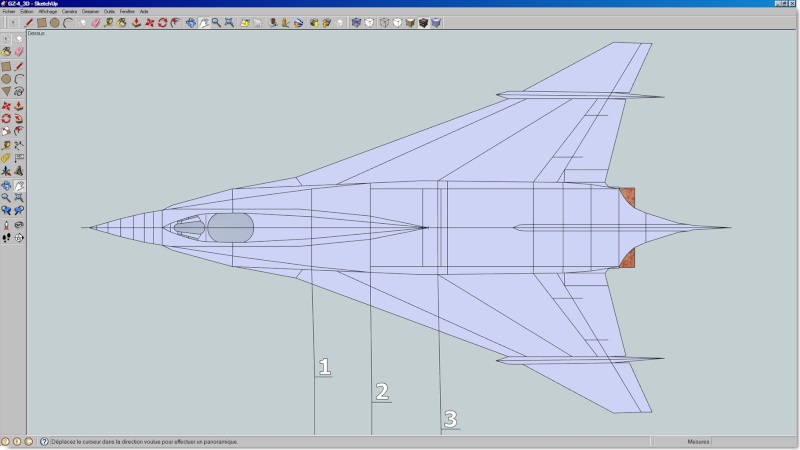This screenshot has width=800, height=450.
Task: Select the Rotate tool in the left palette
Action: click(6, 118)
